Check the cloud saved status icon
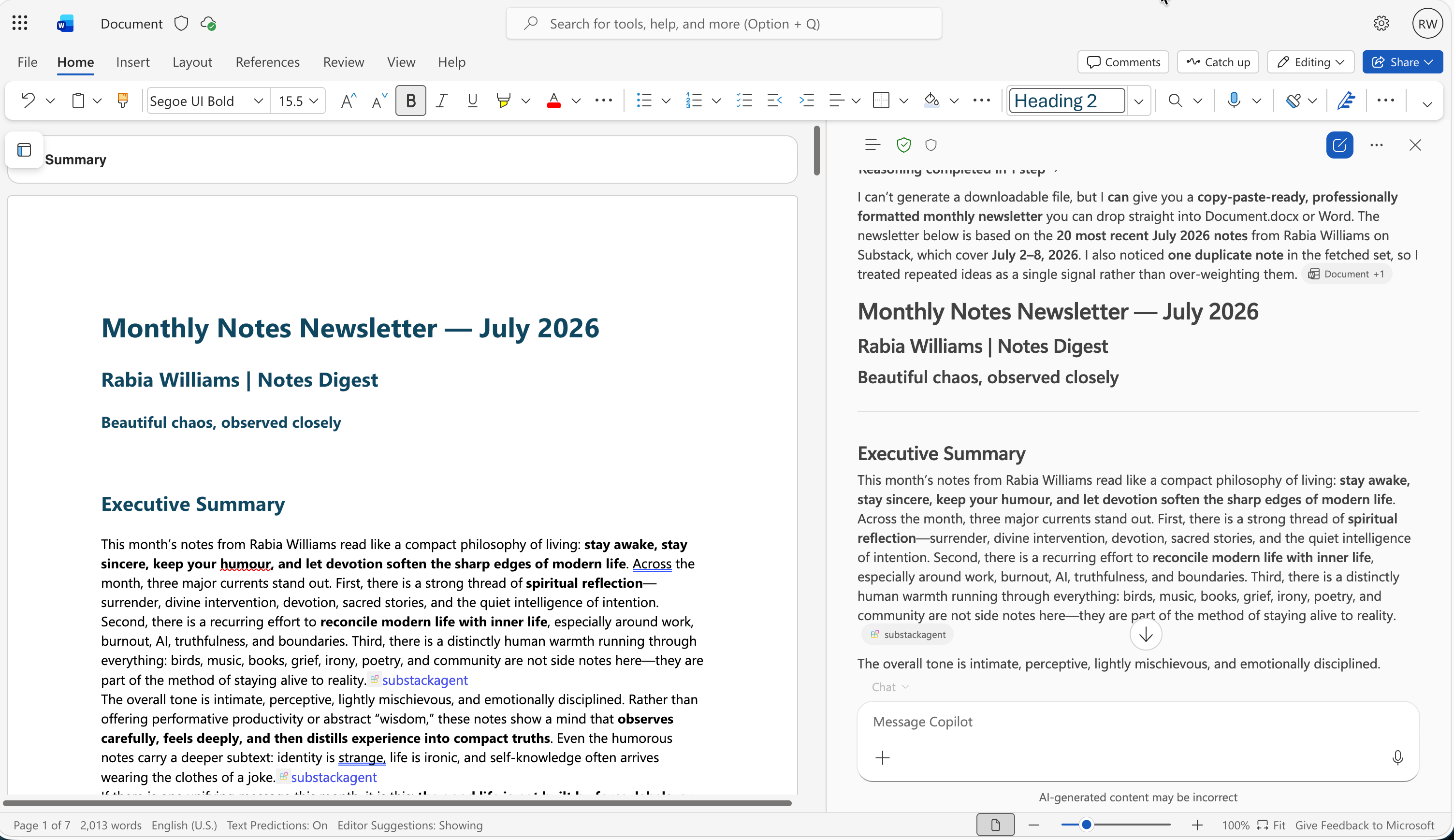1454x840 pixels. point(208,24)
